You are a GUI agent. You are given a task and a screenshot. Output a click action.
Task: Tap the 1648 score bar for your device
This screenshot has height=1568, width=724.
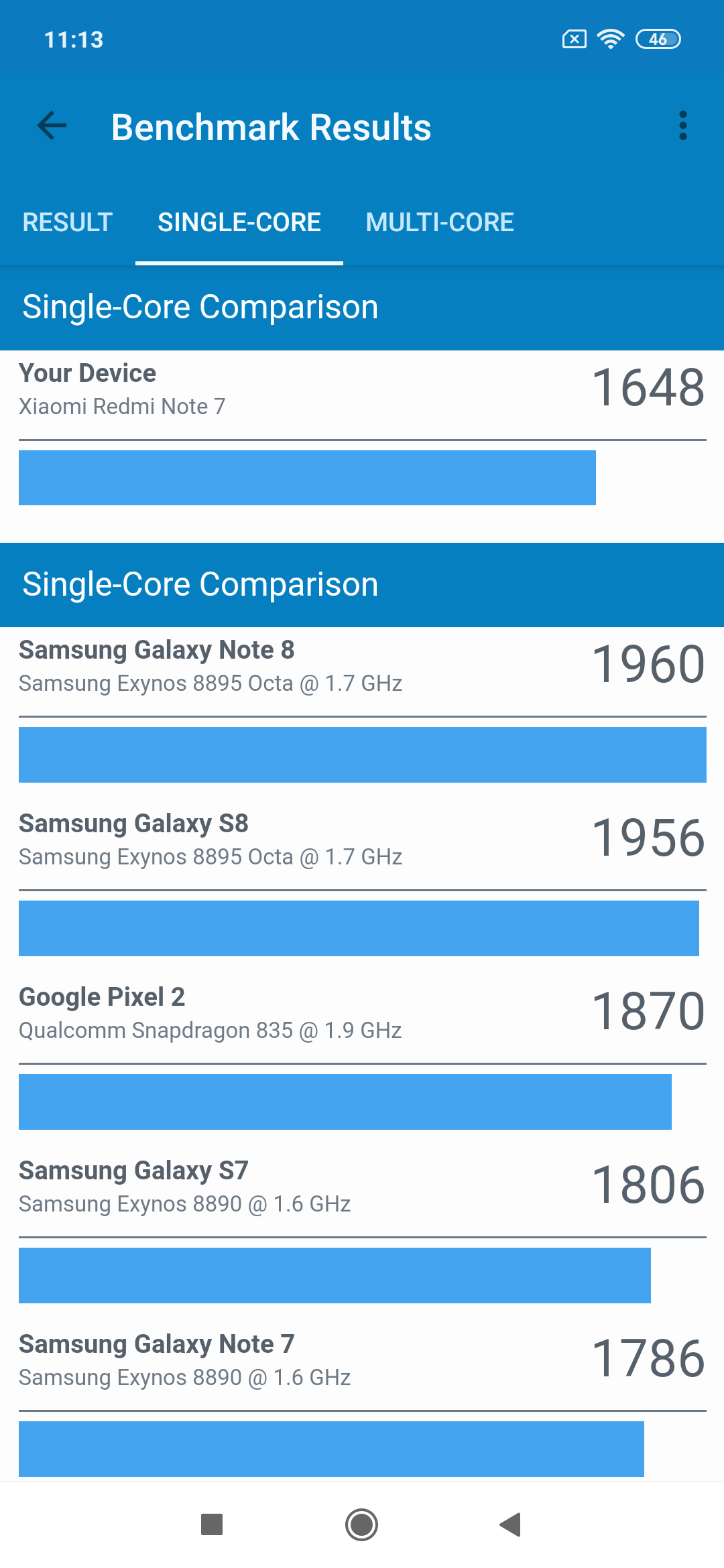tap(307, 478)
